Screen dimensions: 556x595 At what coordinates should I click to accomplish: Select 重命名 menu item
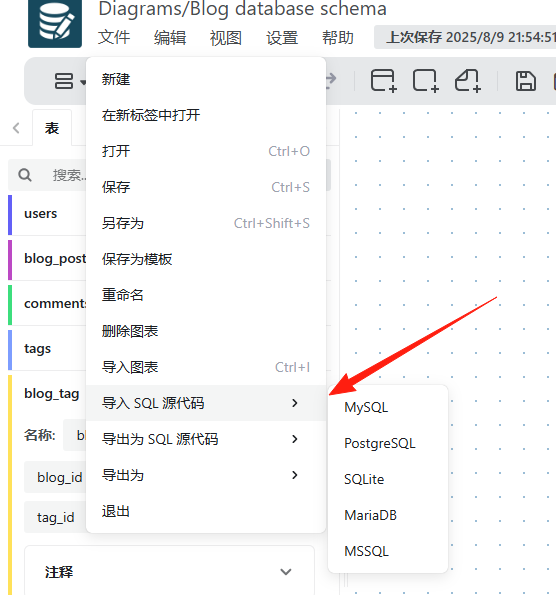point(206,295)
